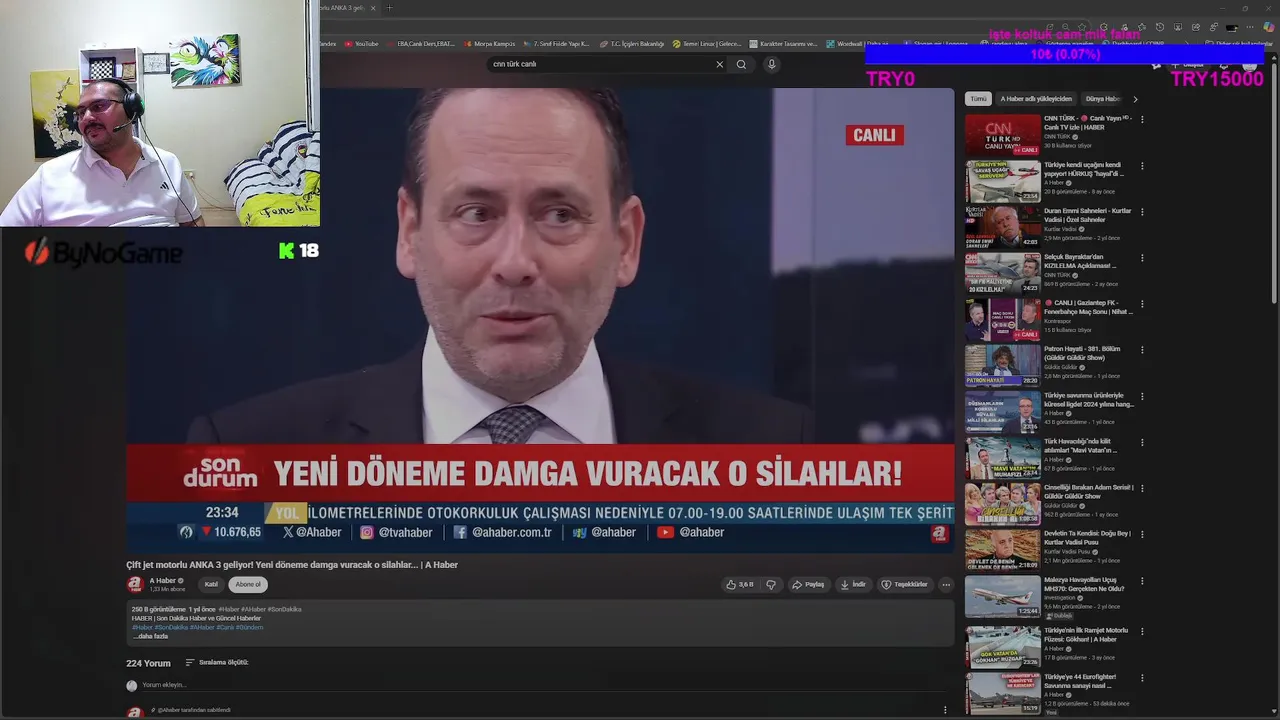Select the Dünya Haber chip

(x=1103, y=99)
